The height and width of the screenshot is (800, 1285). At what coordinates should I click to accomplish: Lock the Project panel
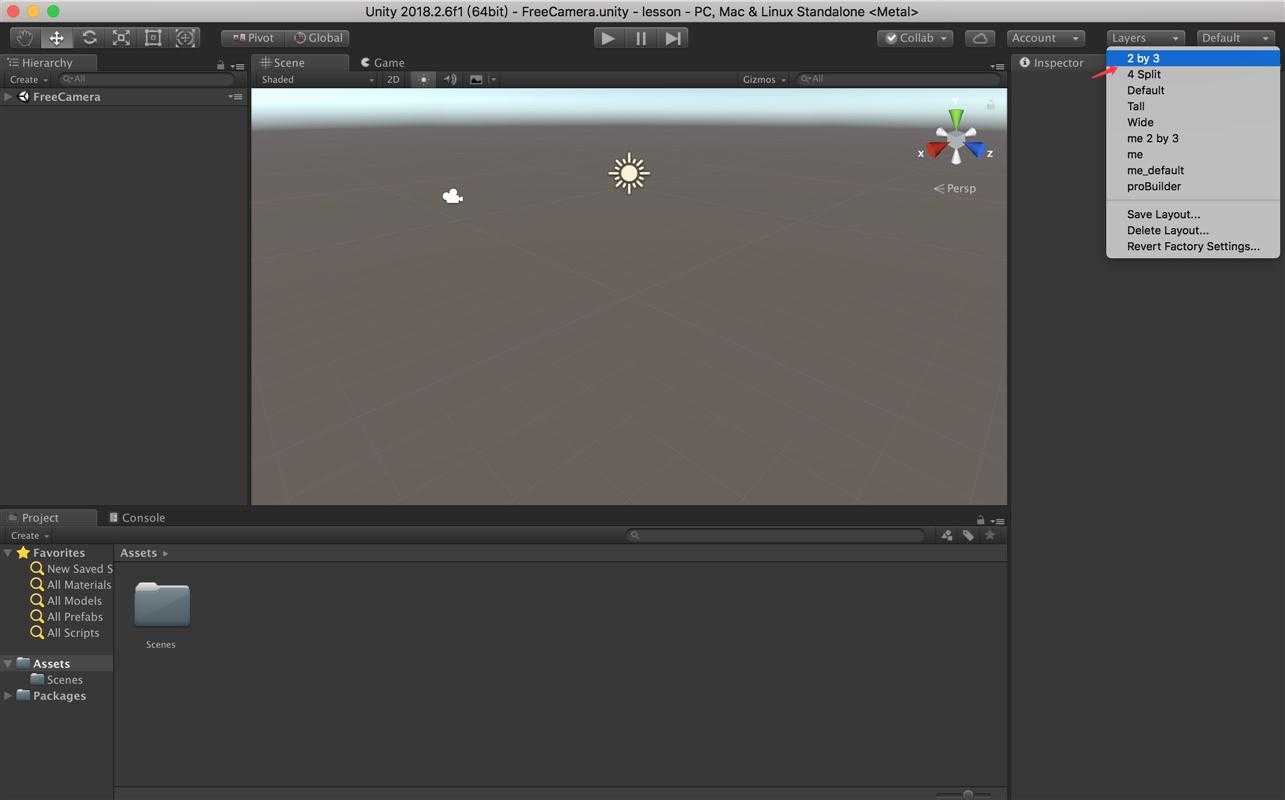[981, 520]
